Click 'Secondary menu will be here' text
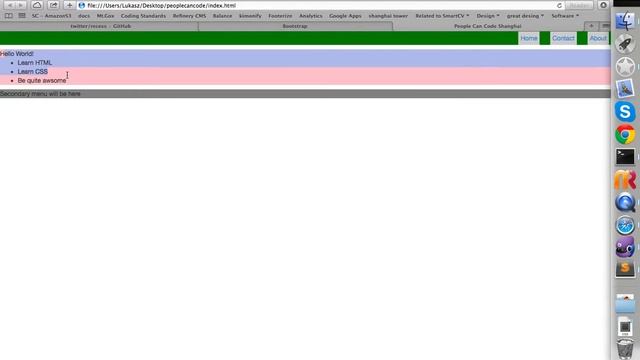Image resolution: width=640 pixels, height=360 pixels. click(40, 94)
